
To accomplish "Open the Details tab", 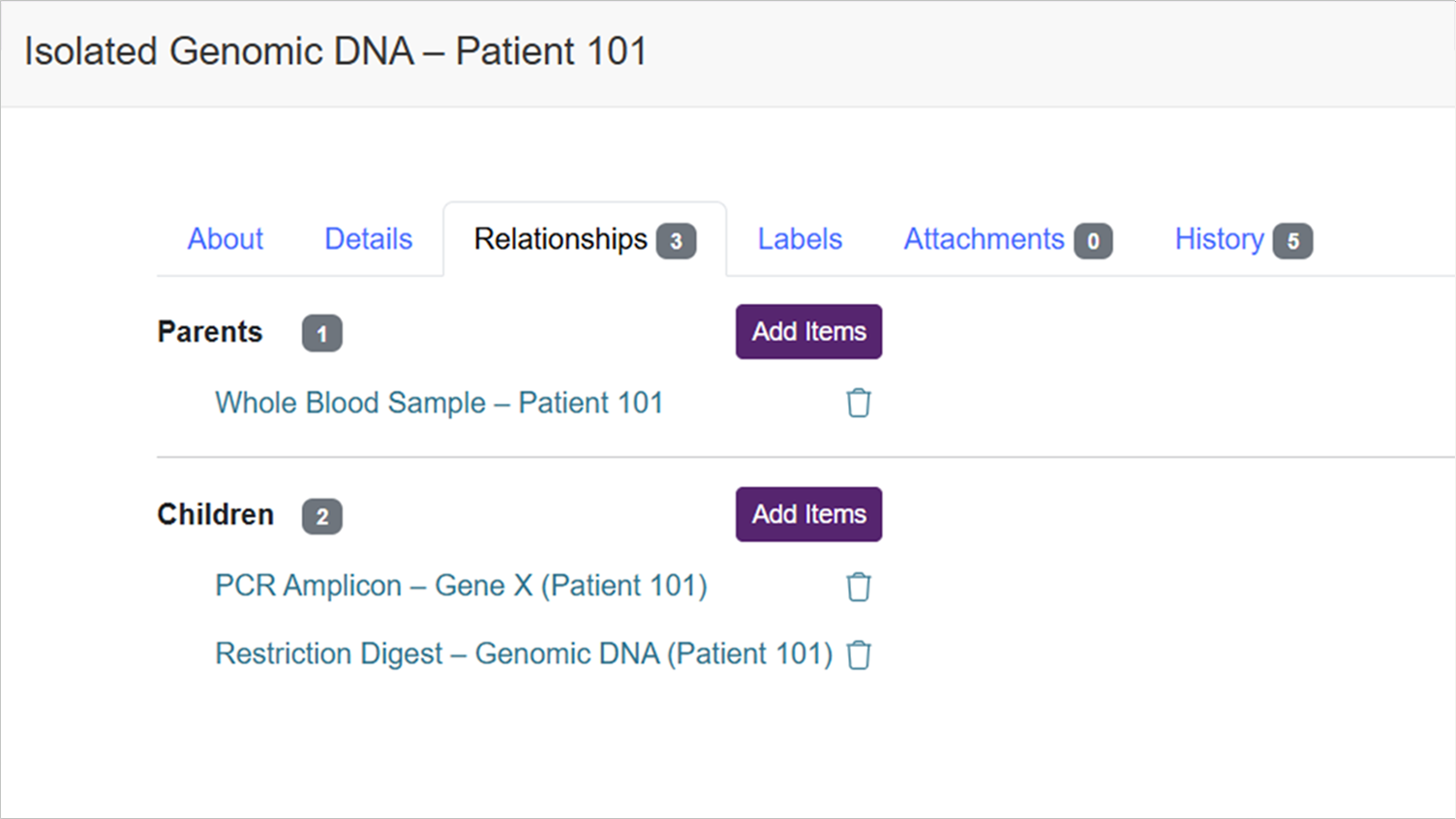I will tap(368, 239).
